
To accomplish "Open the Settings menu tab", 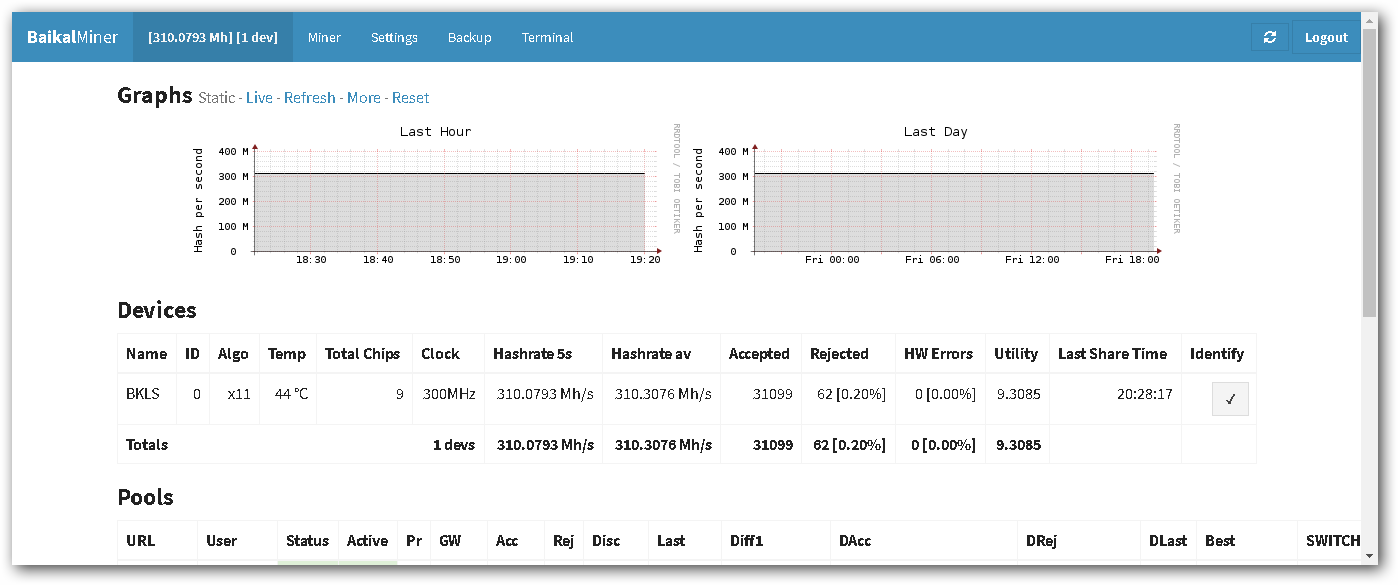I will [394, 37].
